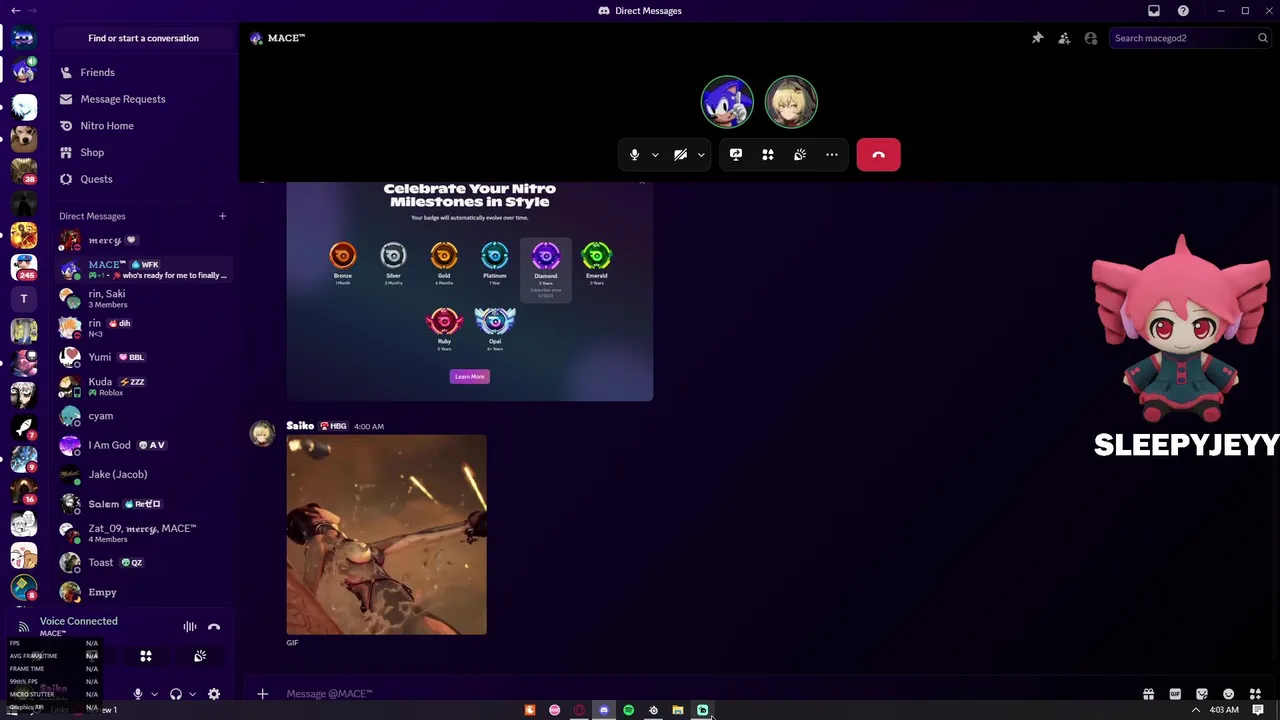Screen dimensions: 1280x720
Task: Open sticker picker in message bar
Action: [x=1202, y=694]
